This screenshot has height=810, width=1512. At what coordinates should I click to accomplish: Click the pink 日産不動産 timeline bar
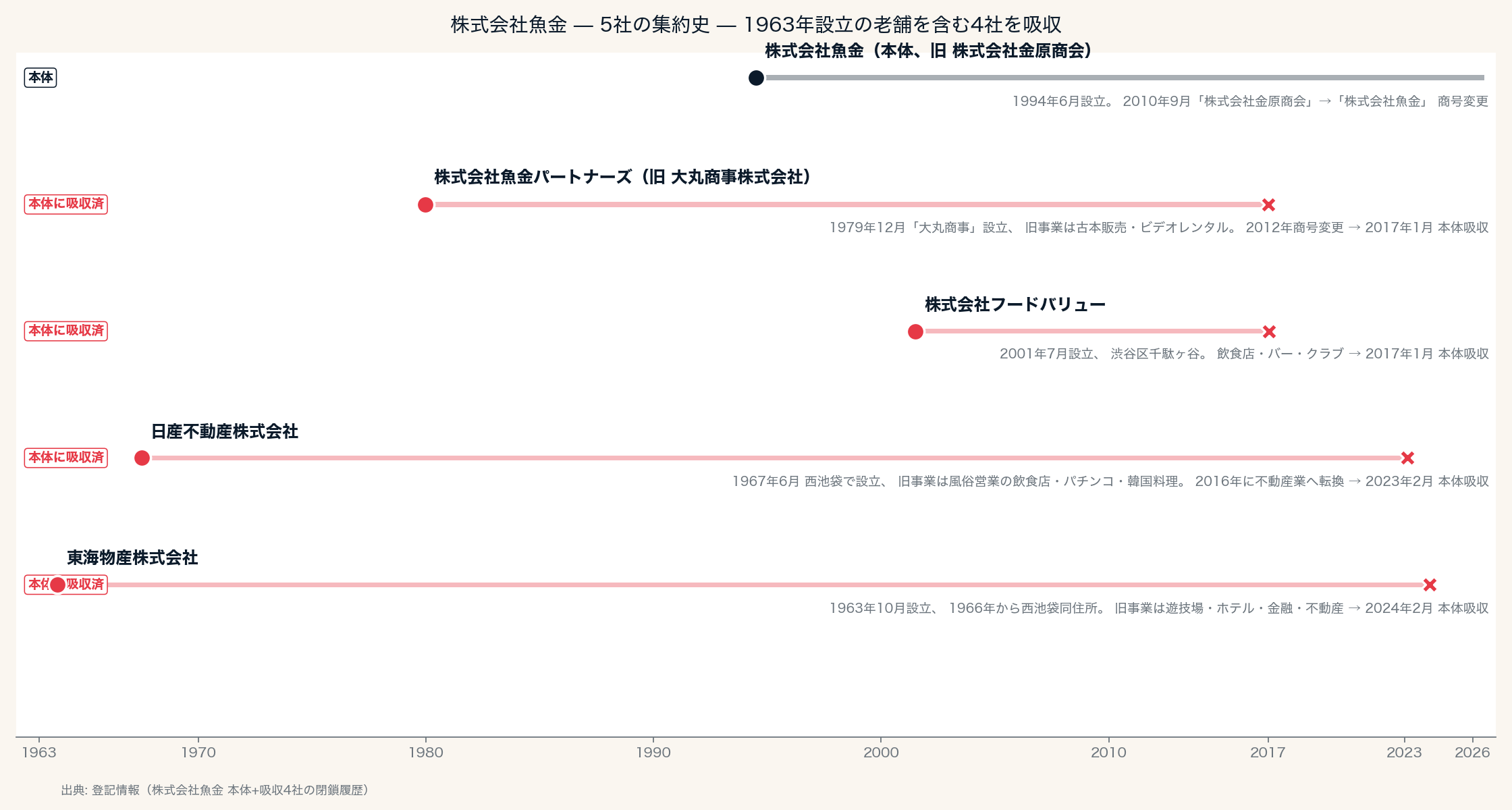(774, 458)
